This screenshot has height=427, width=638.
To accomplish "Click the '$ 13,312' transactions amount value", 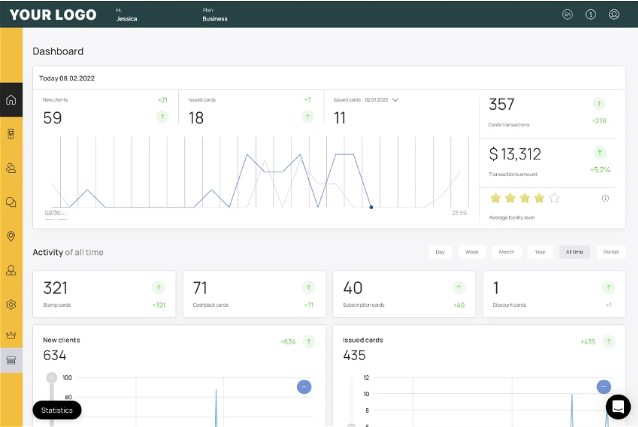I will click(515, 154).
